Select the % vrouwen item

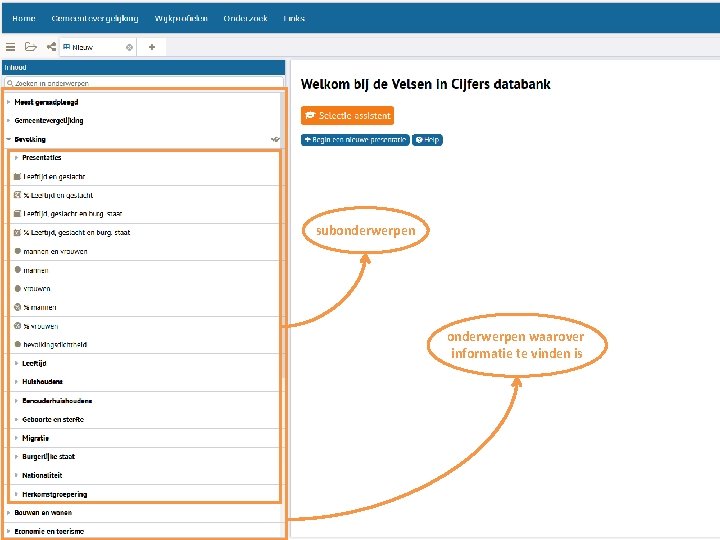click(x=41, y=326)
